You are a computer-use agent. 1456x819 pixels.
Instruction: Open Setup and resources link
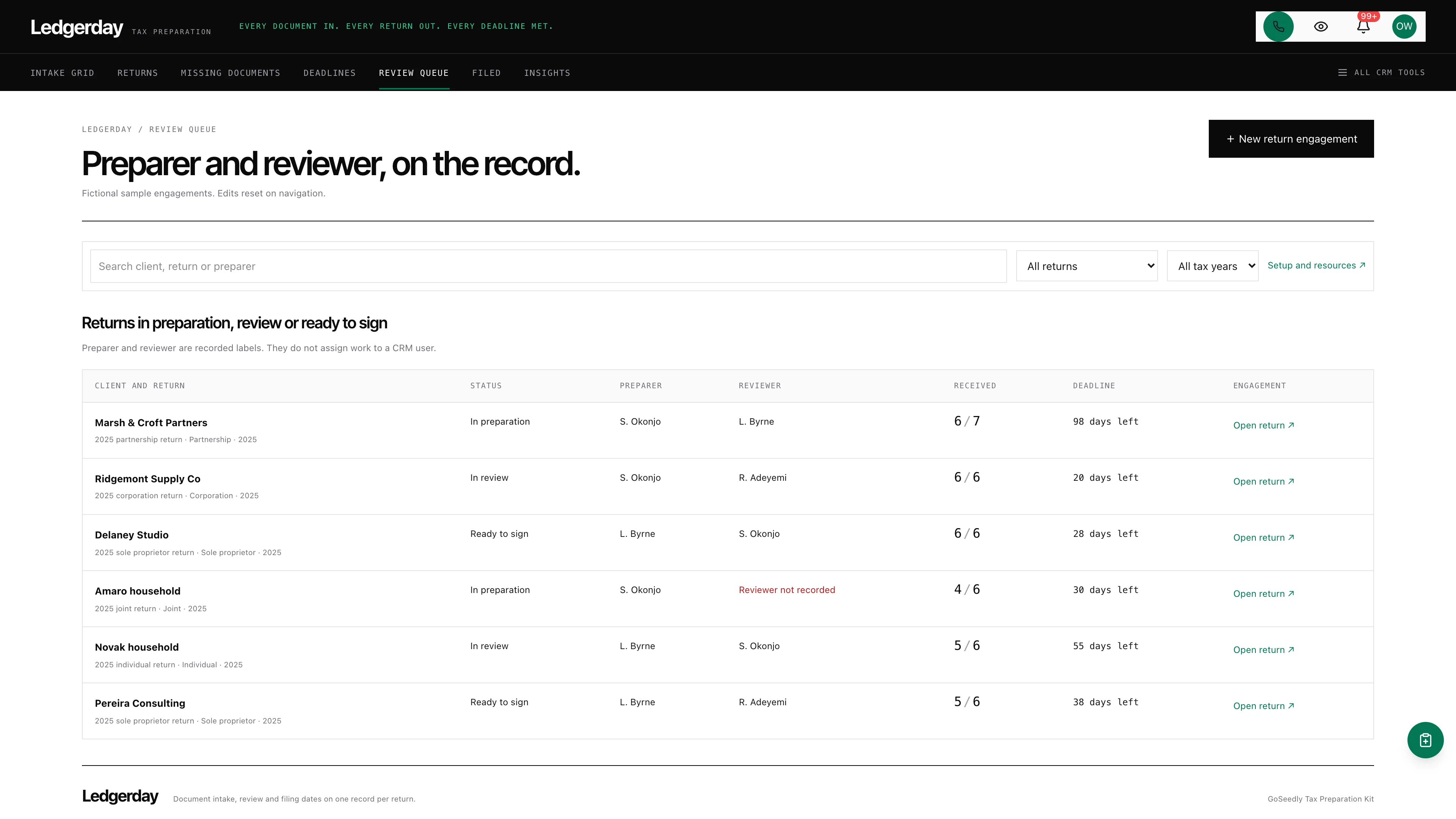[1316, 266]
